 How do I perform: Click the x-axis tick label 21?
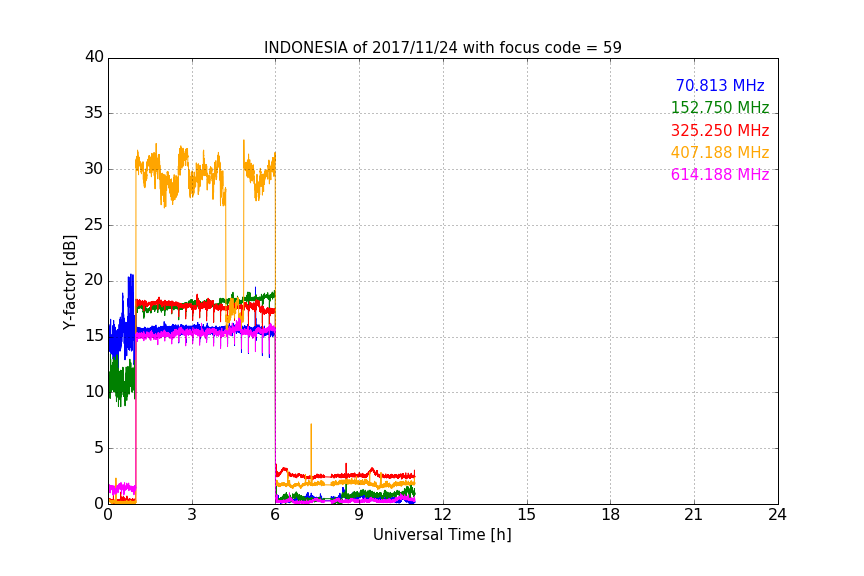click(x=694, y=515)
